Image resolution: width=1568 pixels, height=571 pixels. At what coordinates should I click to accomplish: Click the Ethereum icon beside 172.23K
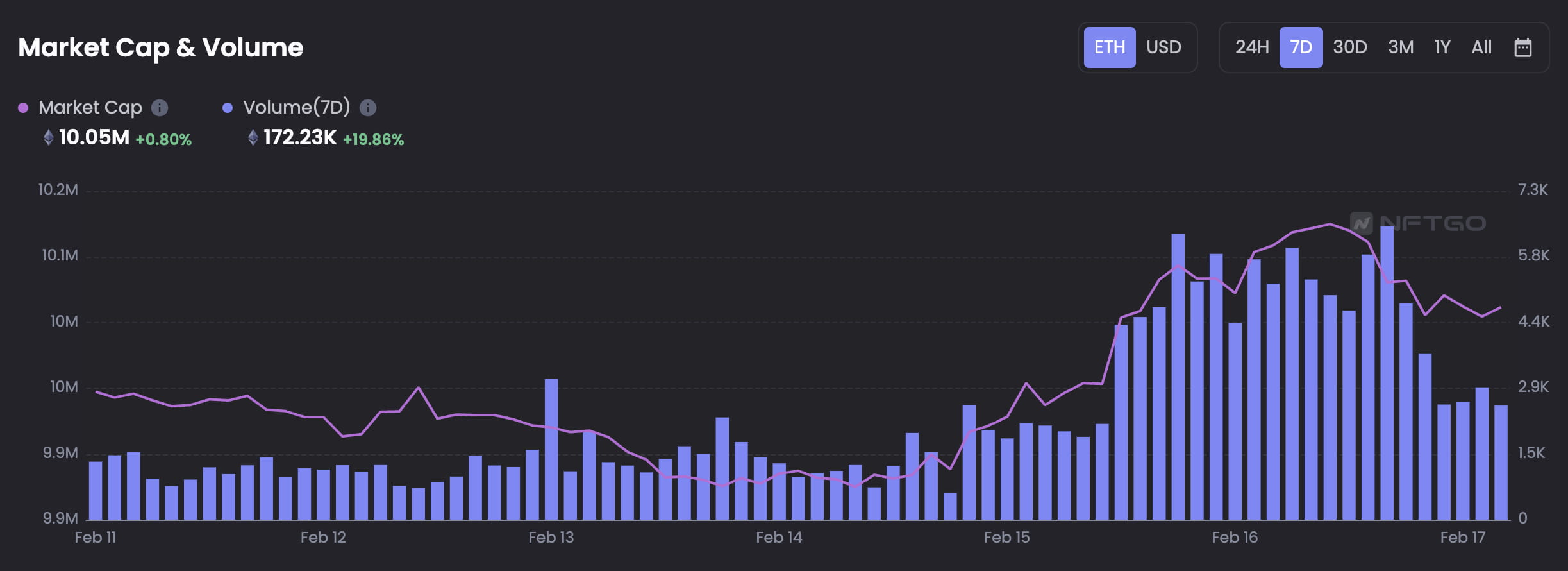click(x=253, y=137)
